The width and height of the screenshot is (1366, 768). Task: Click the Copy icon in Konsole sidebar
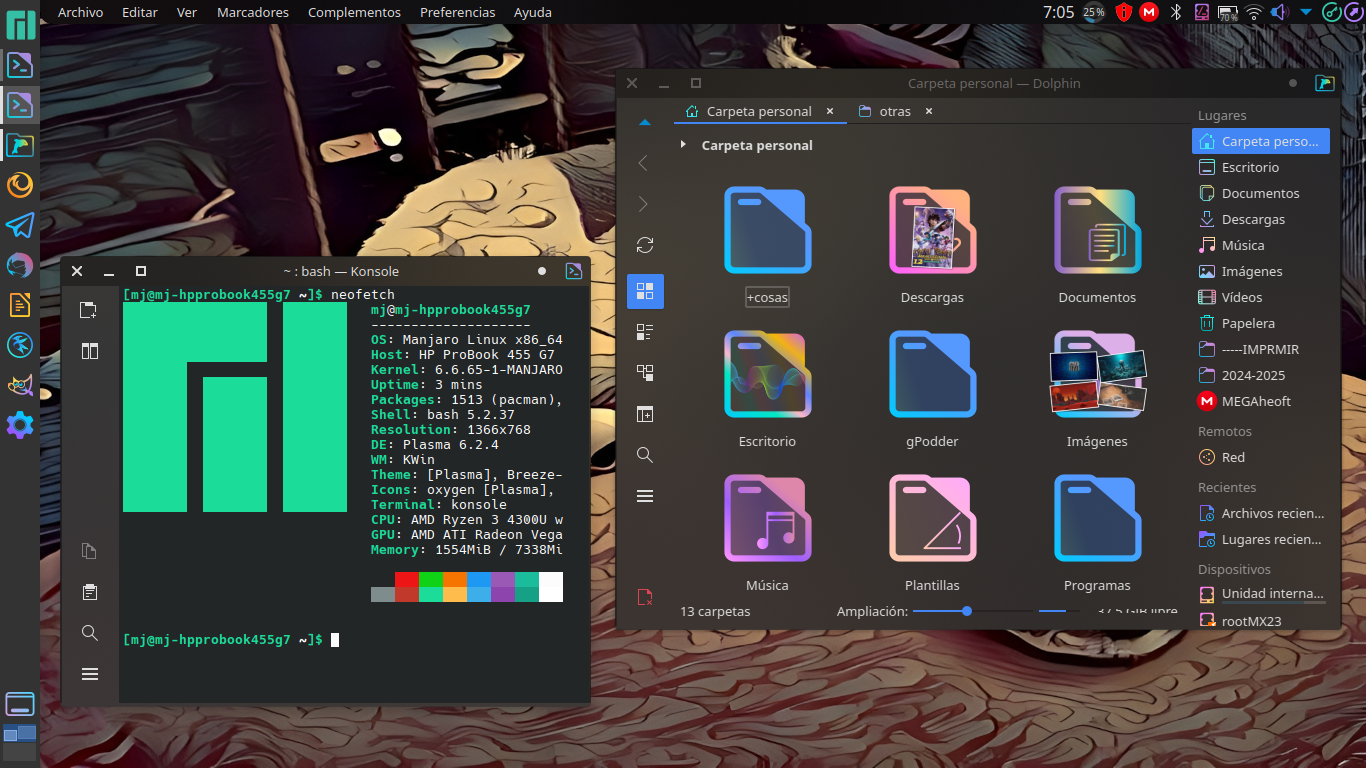(x=90, y=551)
